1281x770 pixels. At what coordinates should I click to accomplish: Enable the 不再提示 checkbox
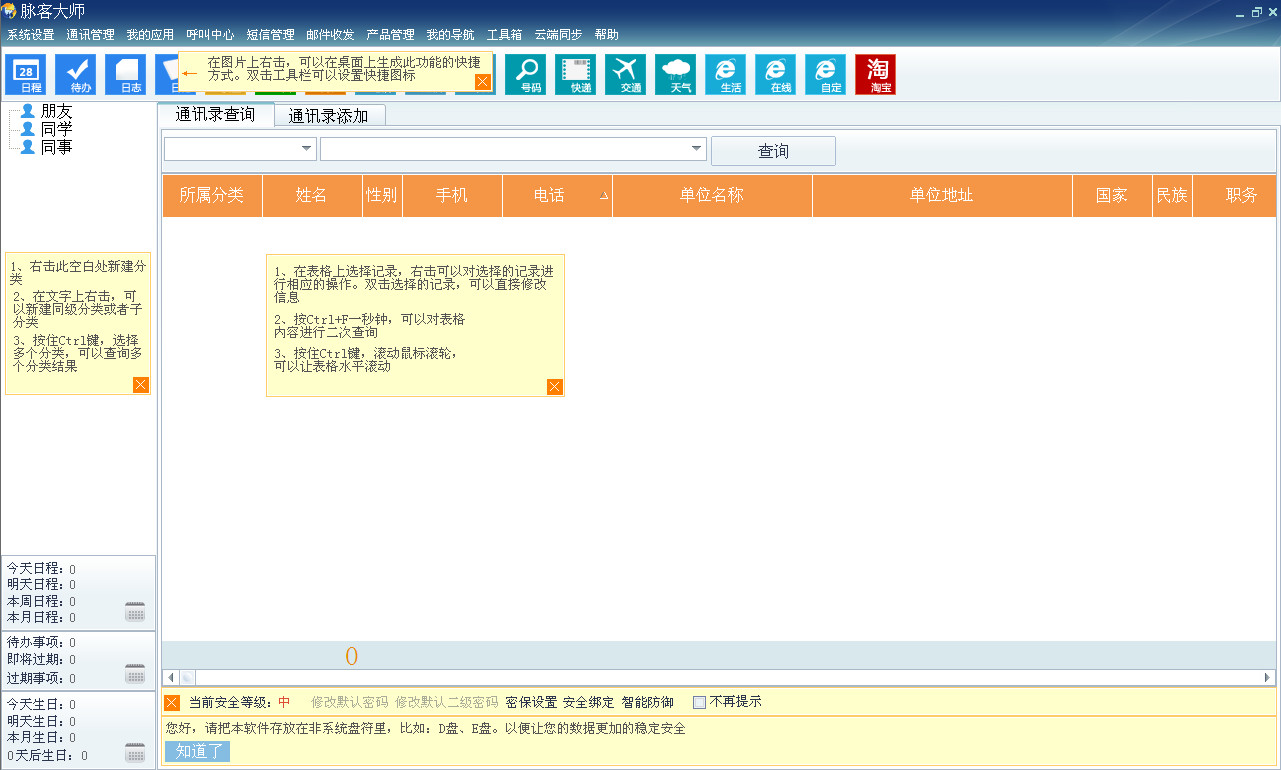(x=698, y=701)
